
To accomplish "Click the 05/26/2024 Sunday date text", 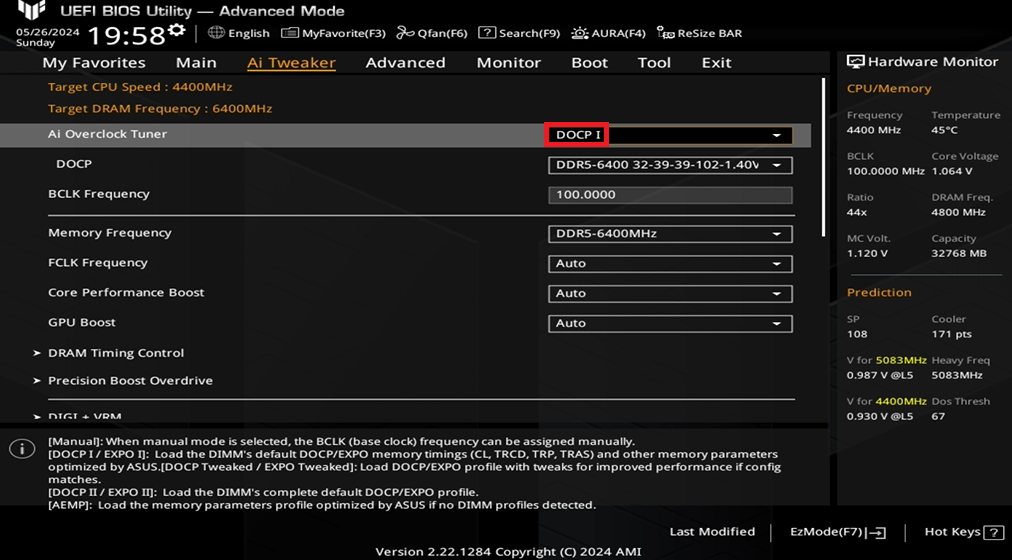I will (48, 37).
